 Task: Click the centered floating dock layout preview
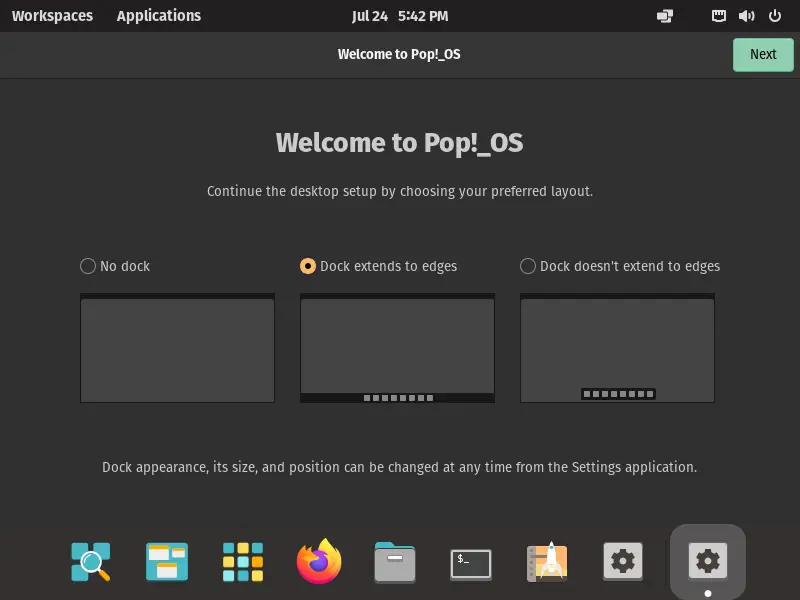pos(617,348)
